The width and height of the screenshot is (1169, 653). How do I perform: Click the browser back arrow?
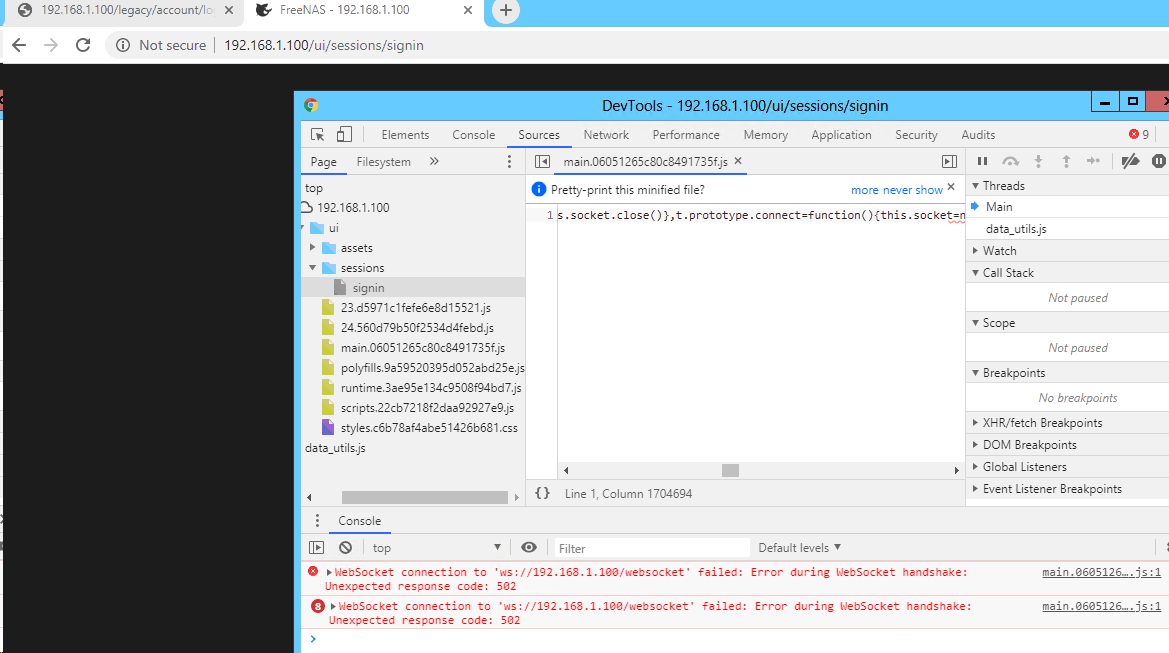pos(19,45)
